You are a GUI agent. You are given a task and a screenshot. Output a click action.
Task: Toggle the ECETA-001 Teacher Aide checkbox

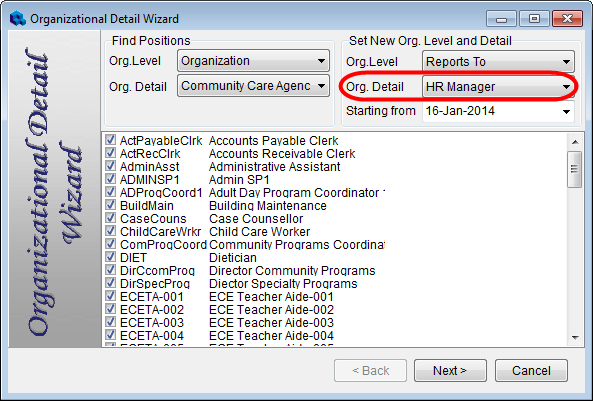tap(110, 295)
